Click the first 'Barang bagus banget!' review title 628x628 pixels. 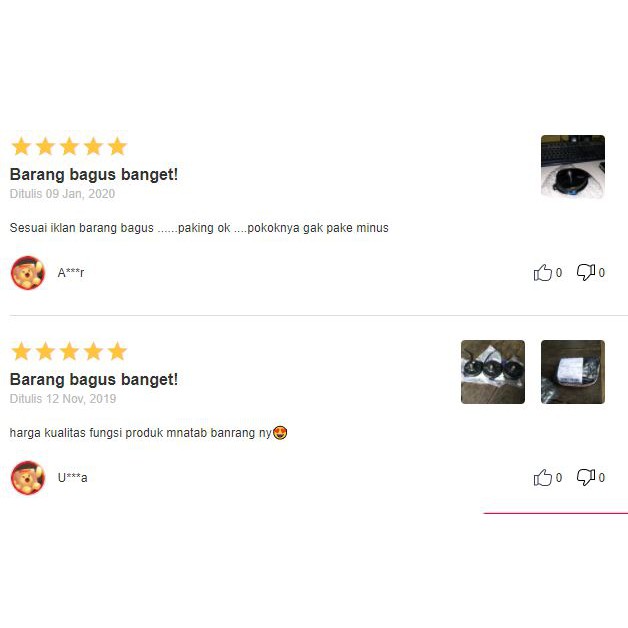(94, 175)
